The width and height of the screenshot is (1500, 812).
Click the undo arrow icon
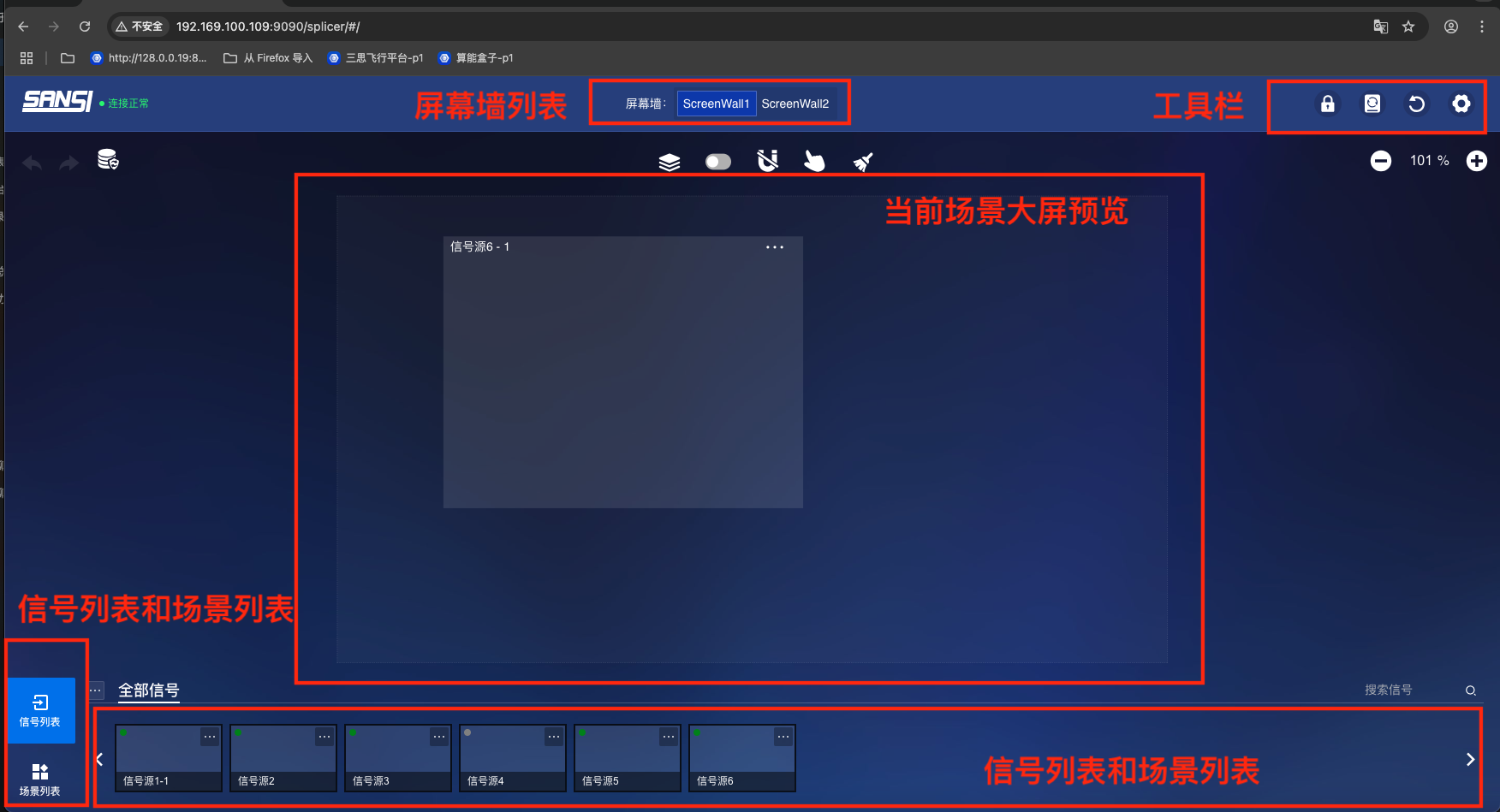point(33,163)
